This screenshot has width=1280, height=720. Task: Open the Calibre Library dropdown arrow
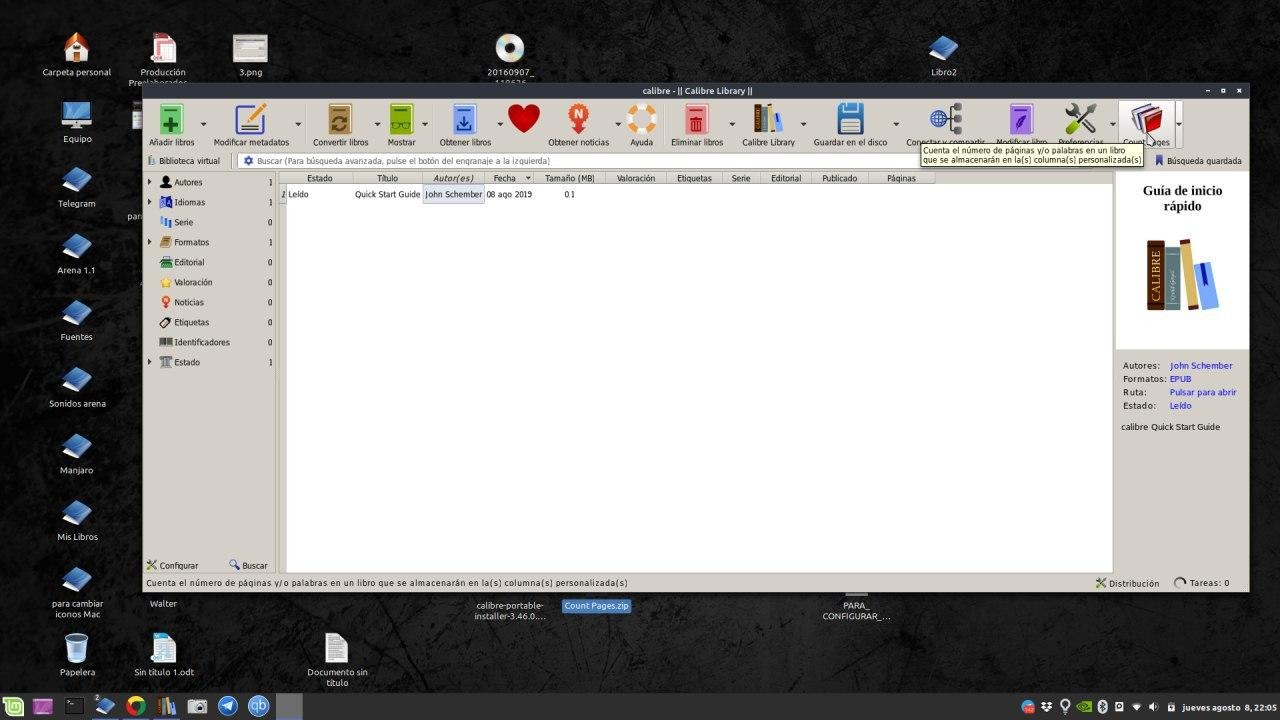pos(803,124)
